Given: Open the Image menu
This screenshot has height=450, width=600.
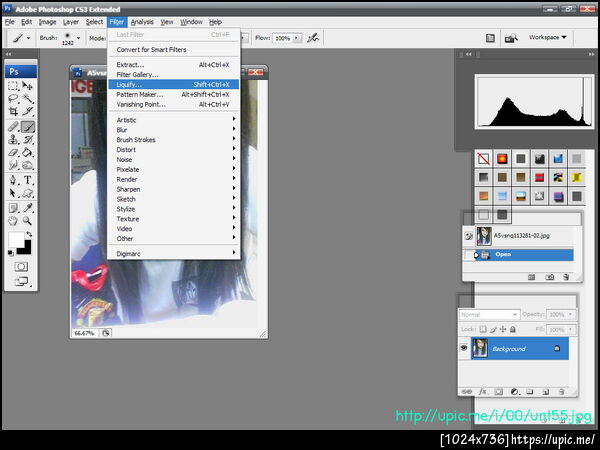Looking at the screenshot, I should (47, 22).
